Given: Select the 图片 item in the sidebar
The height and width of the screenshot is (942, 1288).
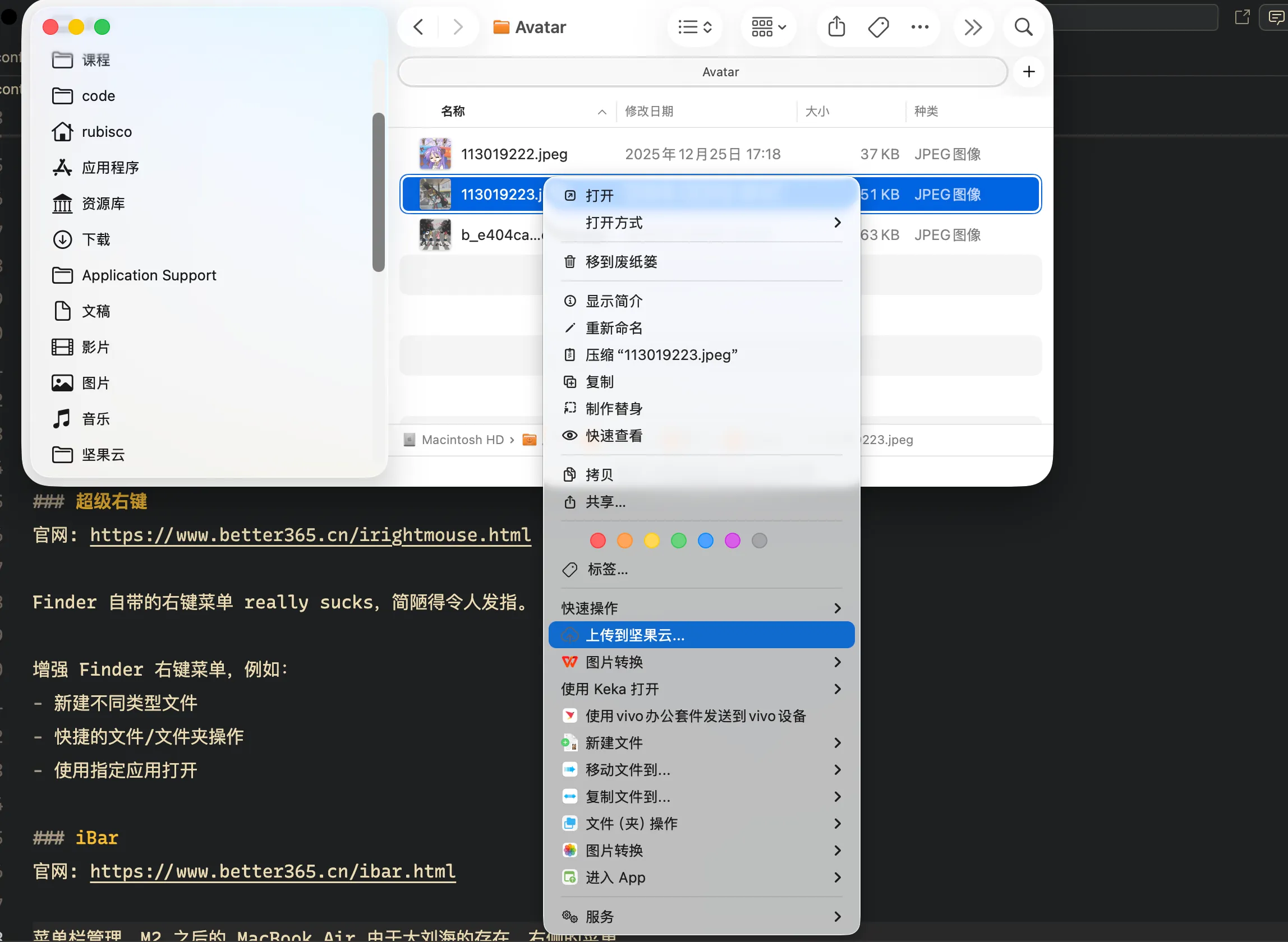Looking at the screenshot, I should click(x=96, y=382).
